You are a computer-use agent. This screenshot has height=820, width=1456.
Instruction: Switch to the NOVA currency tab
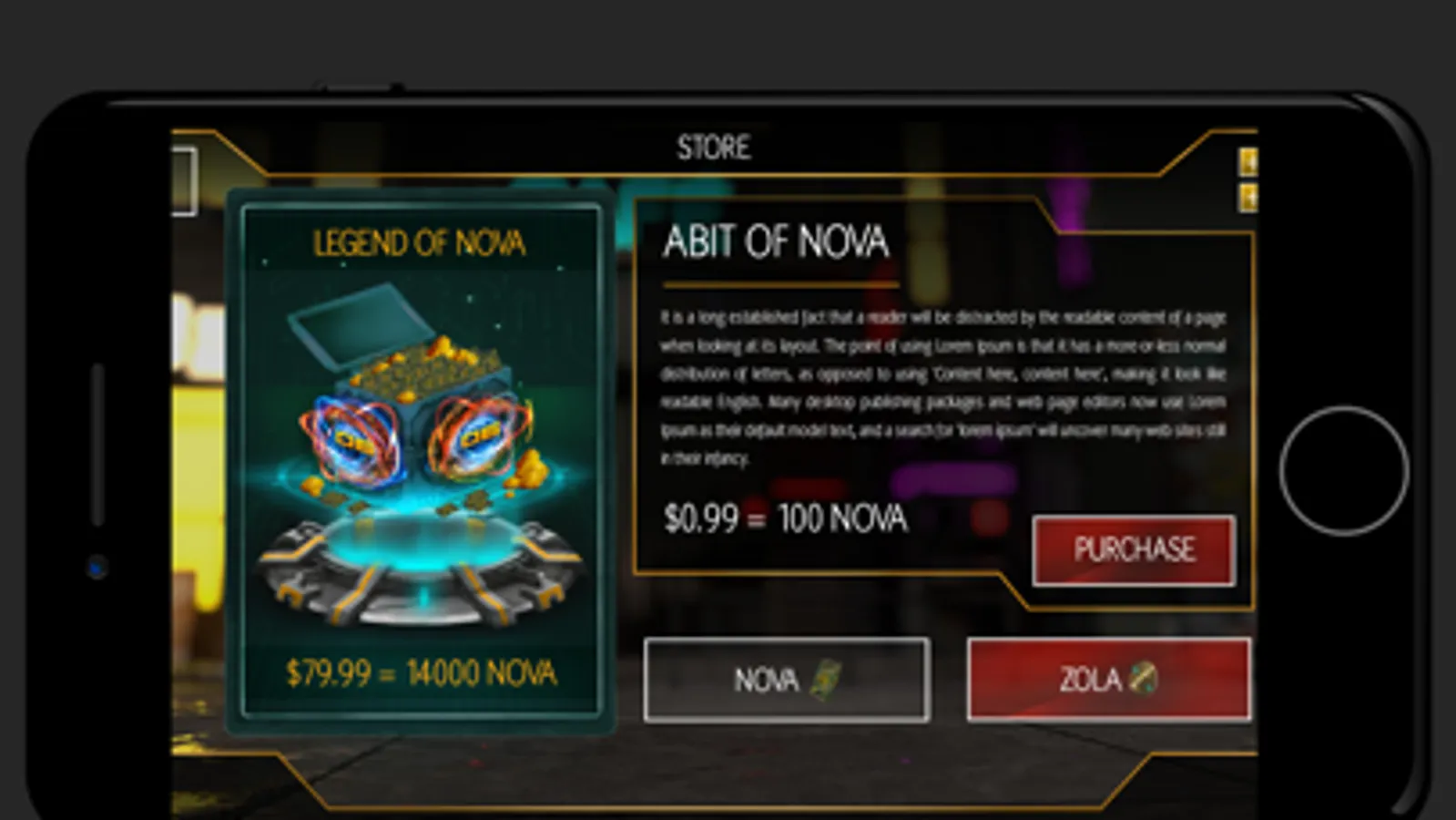(787, 680)
